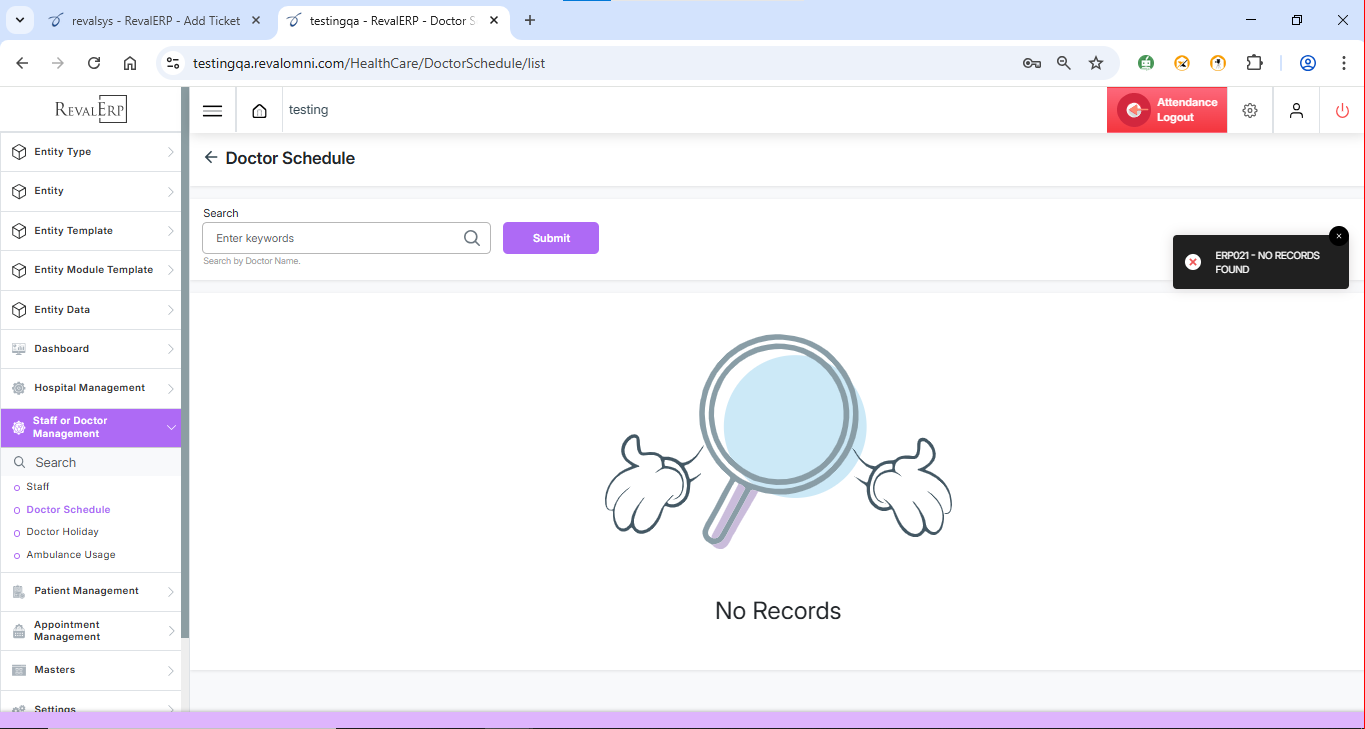This screenshot has height=729, width=1365.
Task: Select the Staff submenu item
Action: (x=38, y=487)
